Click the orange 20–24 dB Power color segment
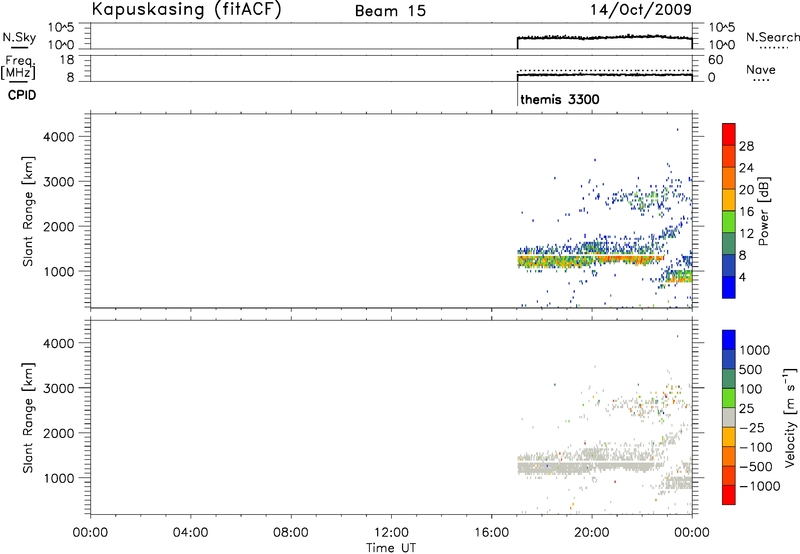This screenshot has width=800, height=554. [x=729, y=178]
